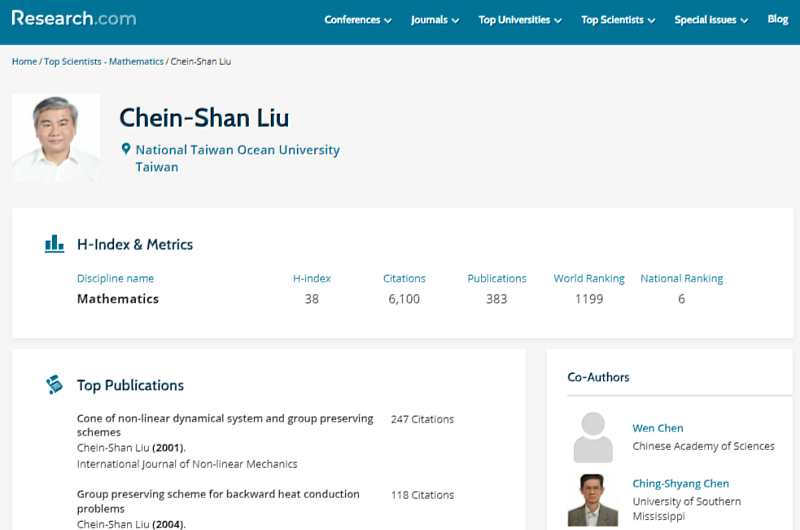Image resolution: width=800 pixels, height=530 pixels.
Task: Click the Chein-Shan Liu name heading
Action: pos(204,118)
